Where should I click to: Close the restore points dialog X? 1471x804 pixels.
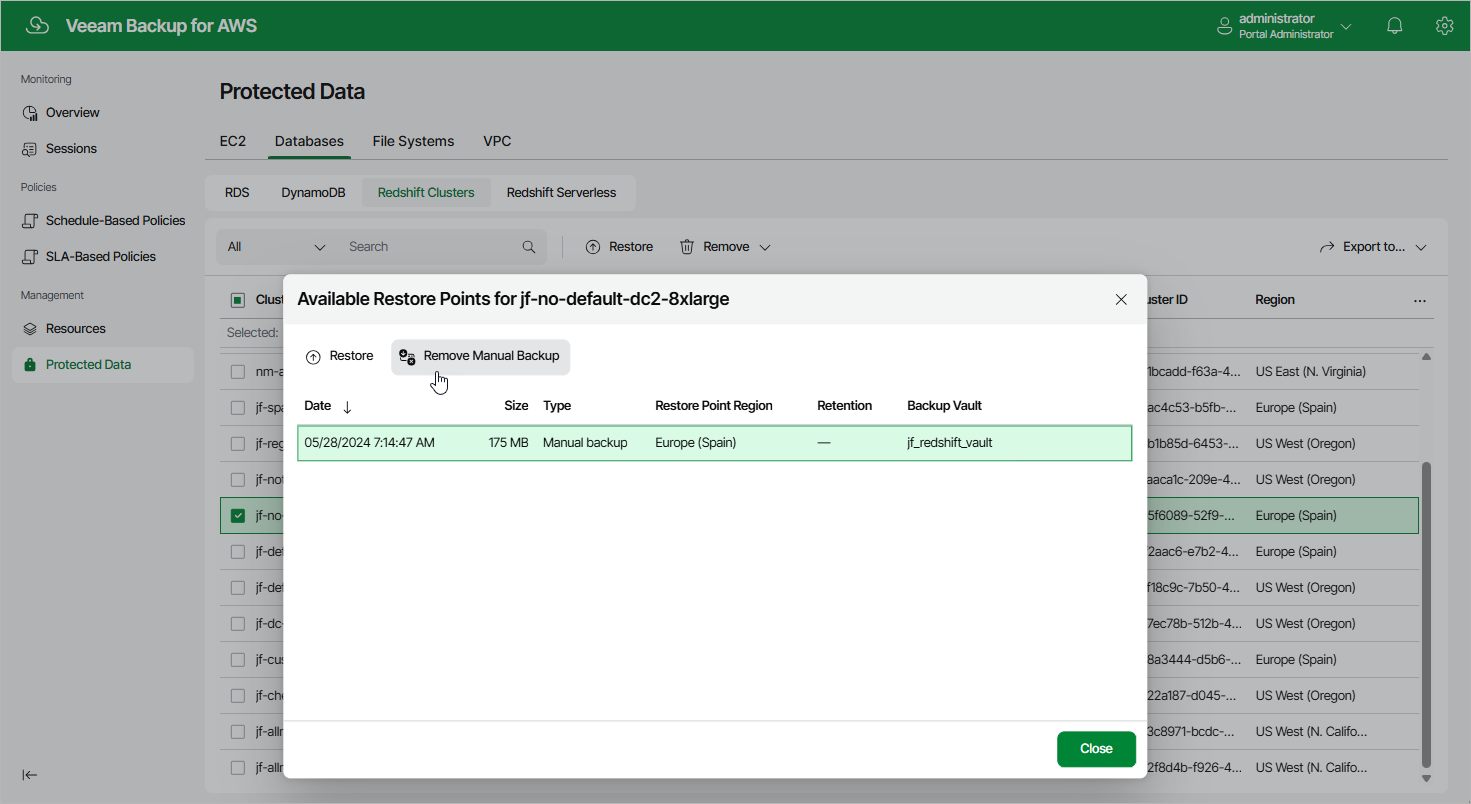[x=1121, y=299]
